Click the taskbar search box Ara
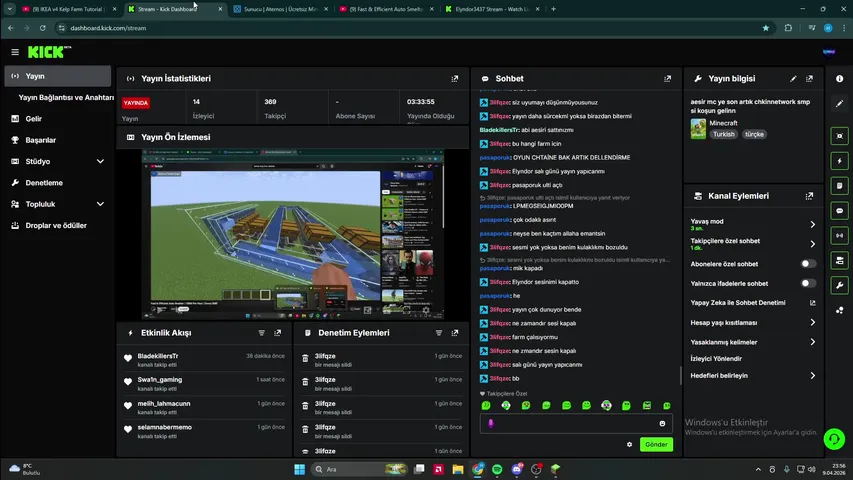This screenshot has width=853, height=480. [x=360, y=469]
